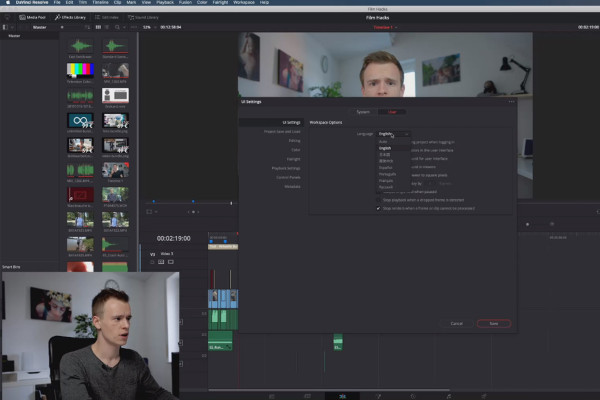The height and width of the screenshot is (400, 600).
Task: Open the Edit Index panel
Action: [107, 17]
